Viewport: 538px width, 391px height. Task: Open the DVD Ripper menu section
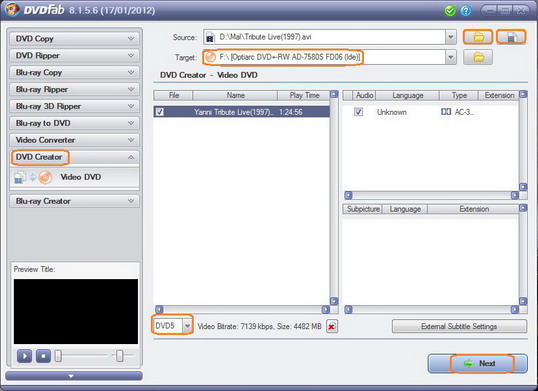74,56
